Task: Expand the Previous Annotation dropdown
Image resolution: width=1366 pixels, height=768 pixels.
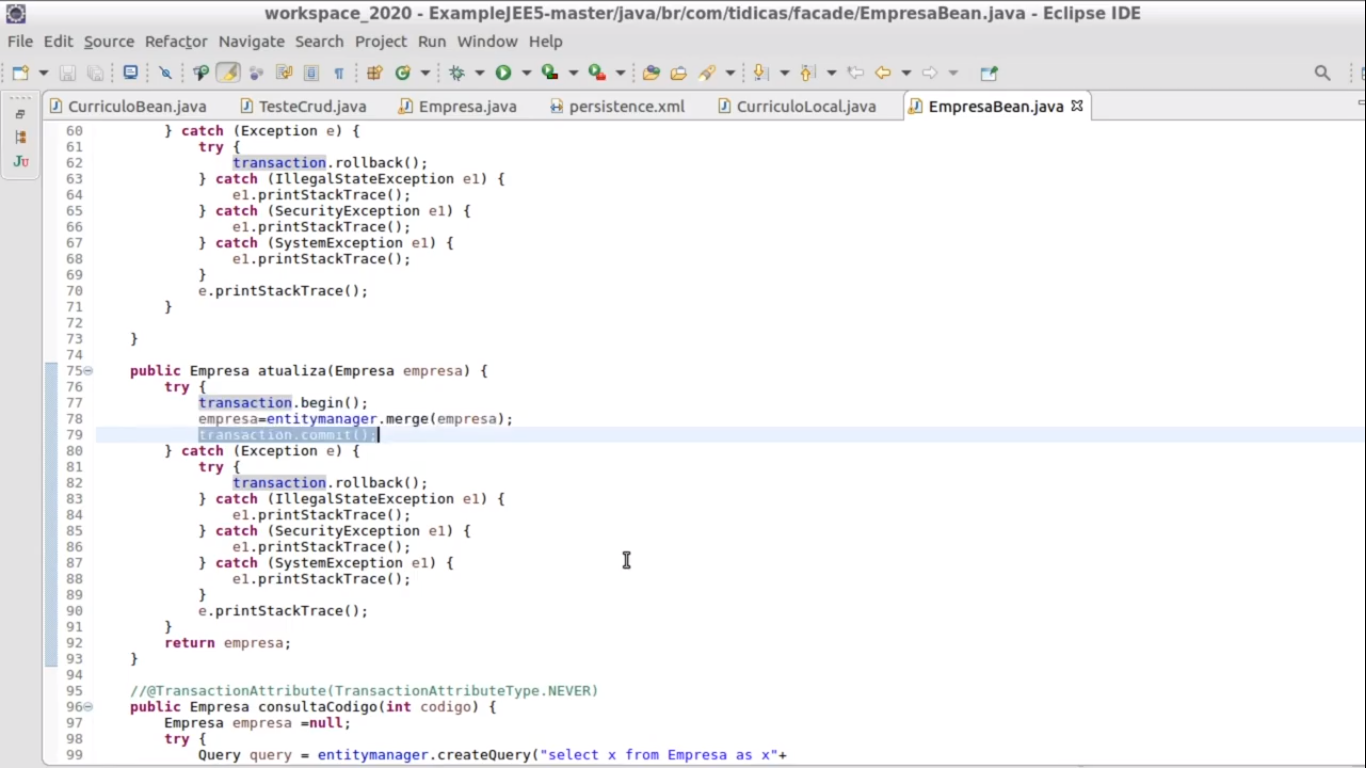Action: (830, 73)
